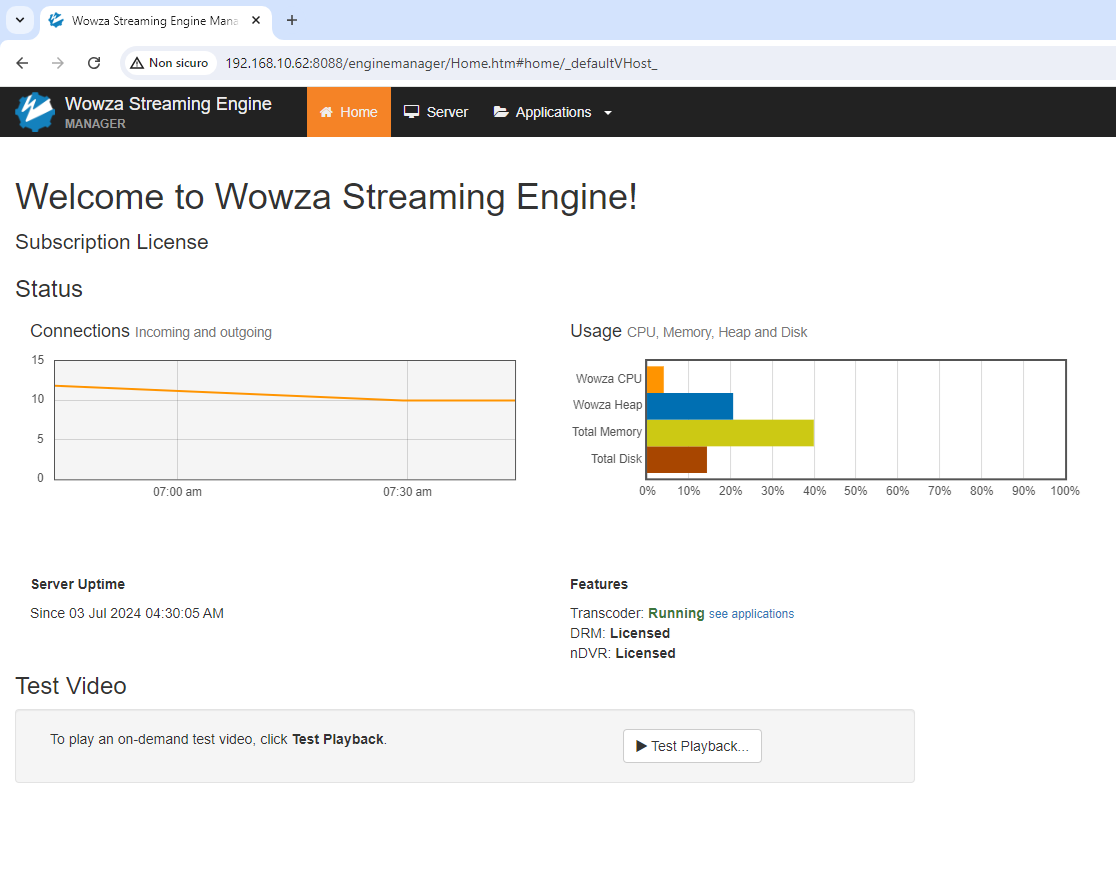Open a new browser tab
Screen dimensions: 1116x890
(292, 20)
